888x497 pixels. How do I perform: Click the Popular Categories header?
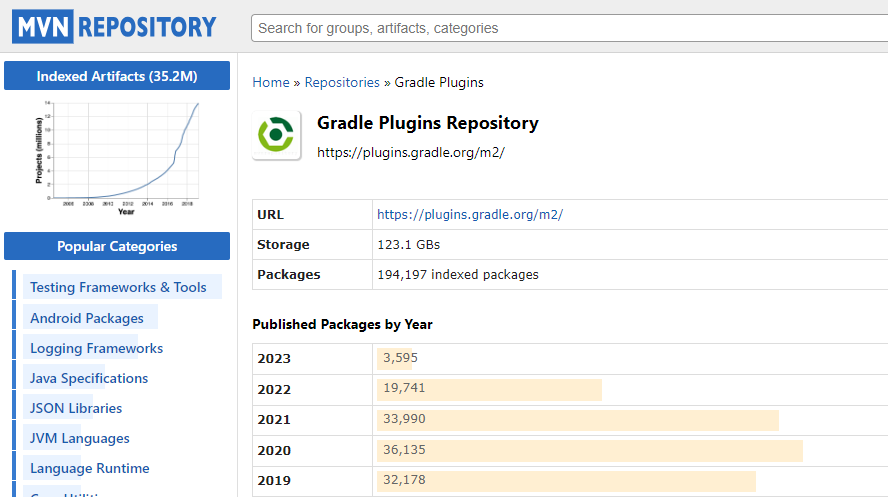tap(117, 246)
